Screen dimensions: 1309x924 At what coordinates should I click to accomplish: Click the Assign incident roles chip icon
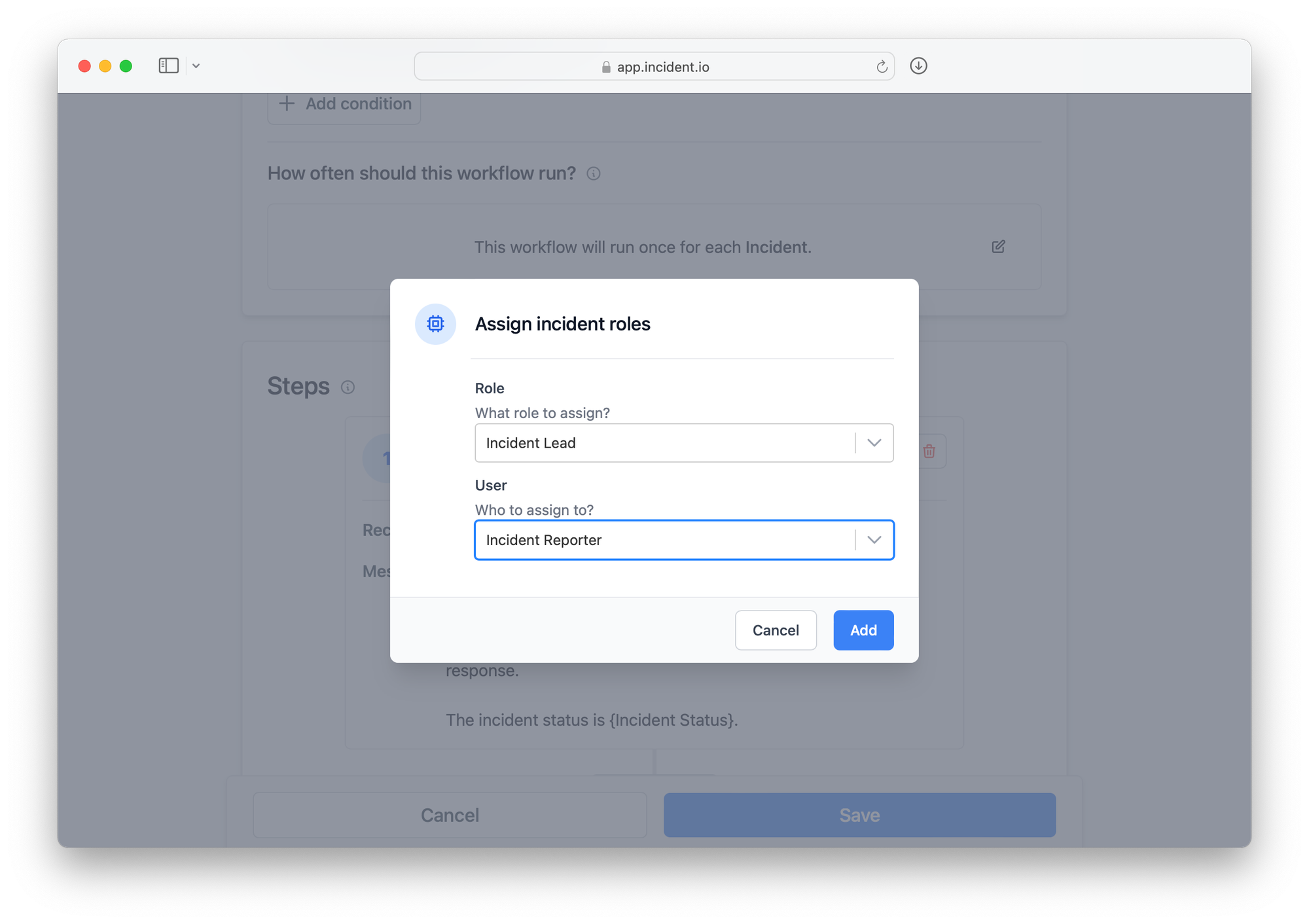(x=435, y=324)
